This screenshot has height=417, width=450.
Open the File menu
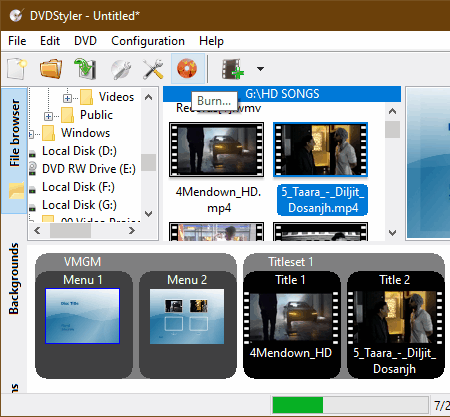coord(17,41)
